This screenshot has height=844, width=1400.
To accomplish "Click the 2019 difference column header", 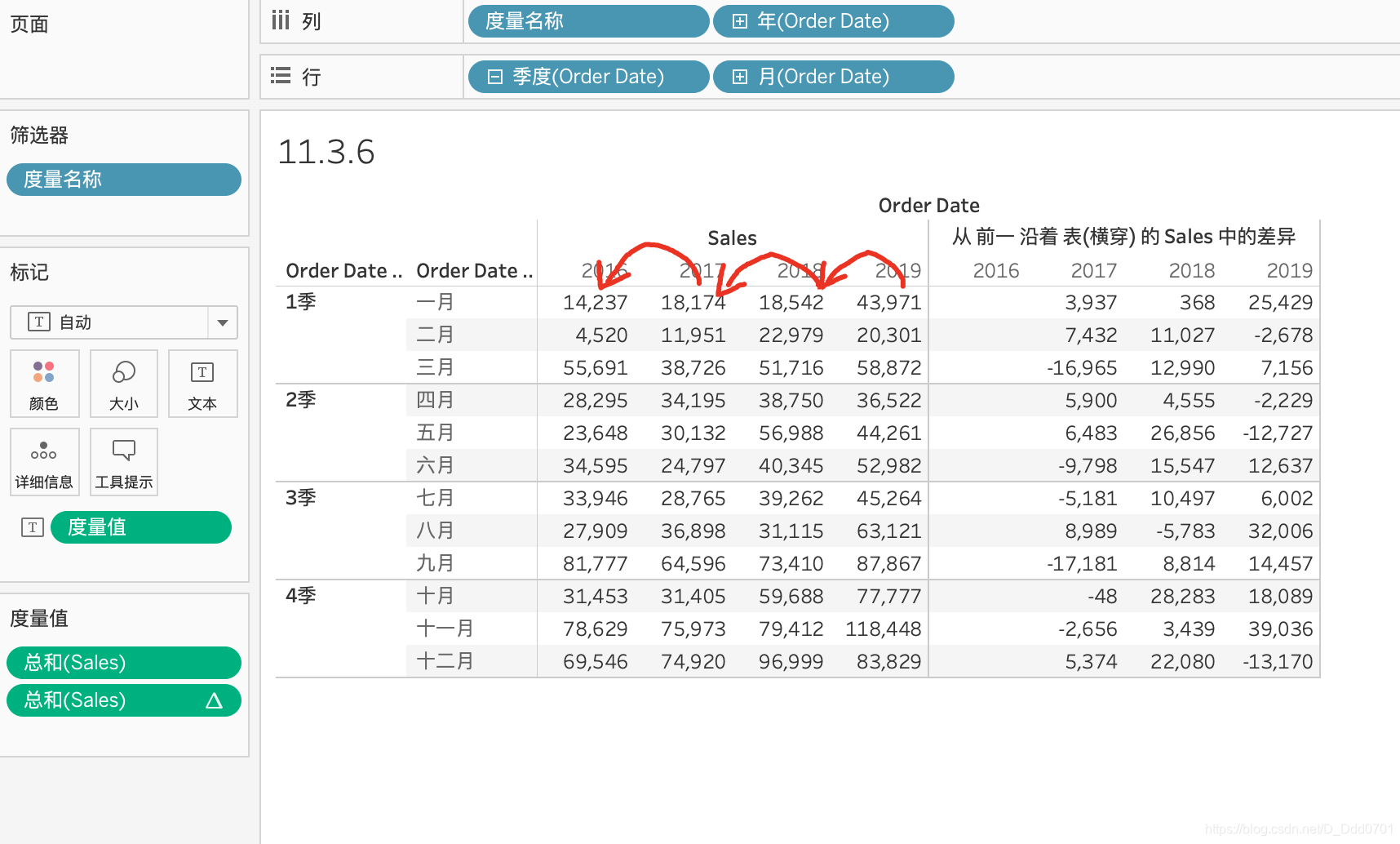I will (1290, 271).
